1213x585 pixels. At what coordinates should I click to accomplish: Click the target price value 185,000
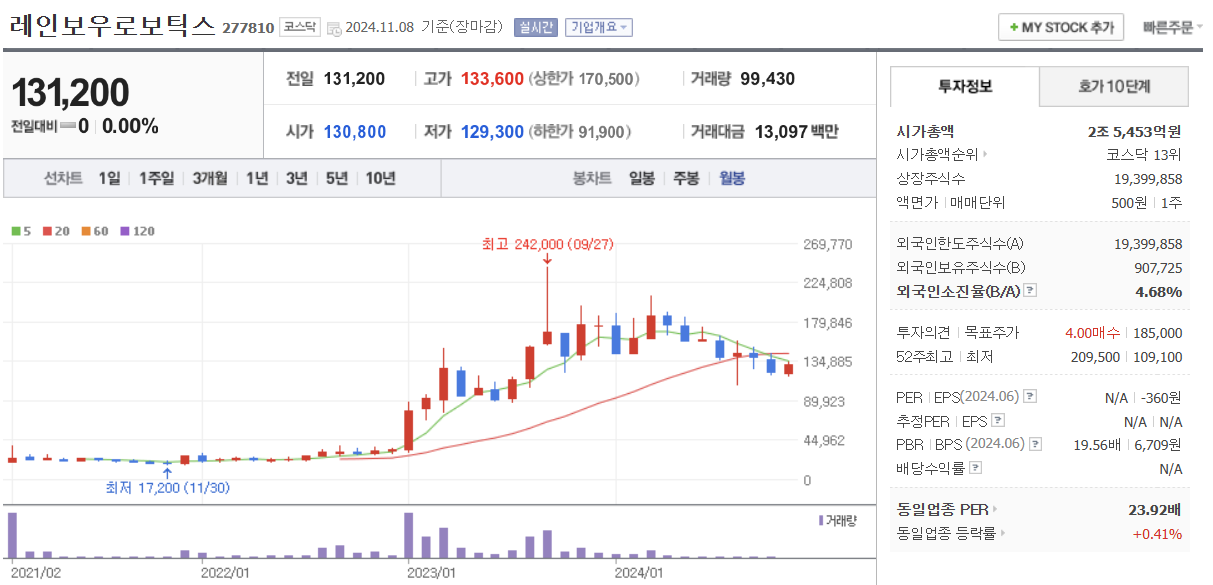pos(1158,333)
